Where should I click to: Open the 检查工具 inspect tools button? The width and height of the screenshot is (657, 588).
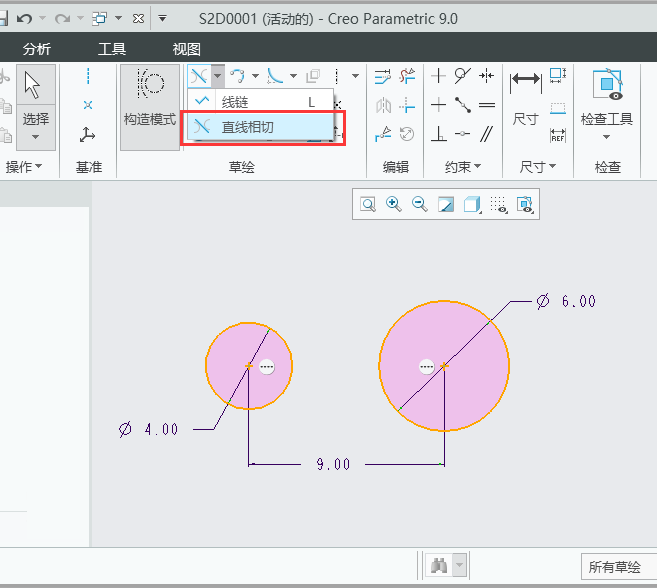coord(607,105)
